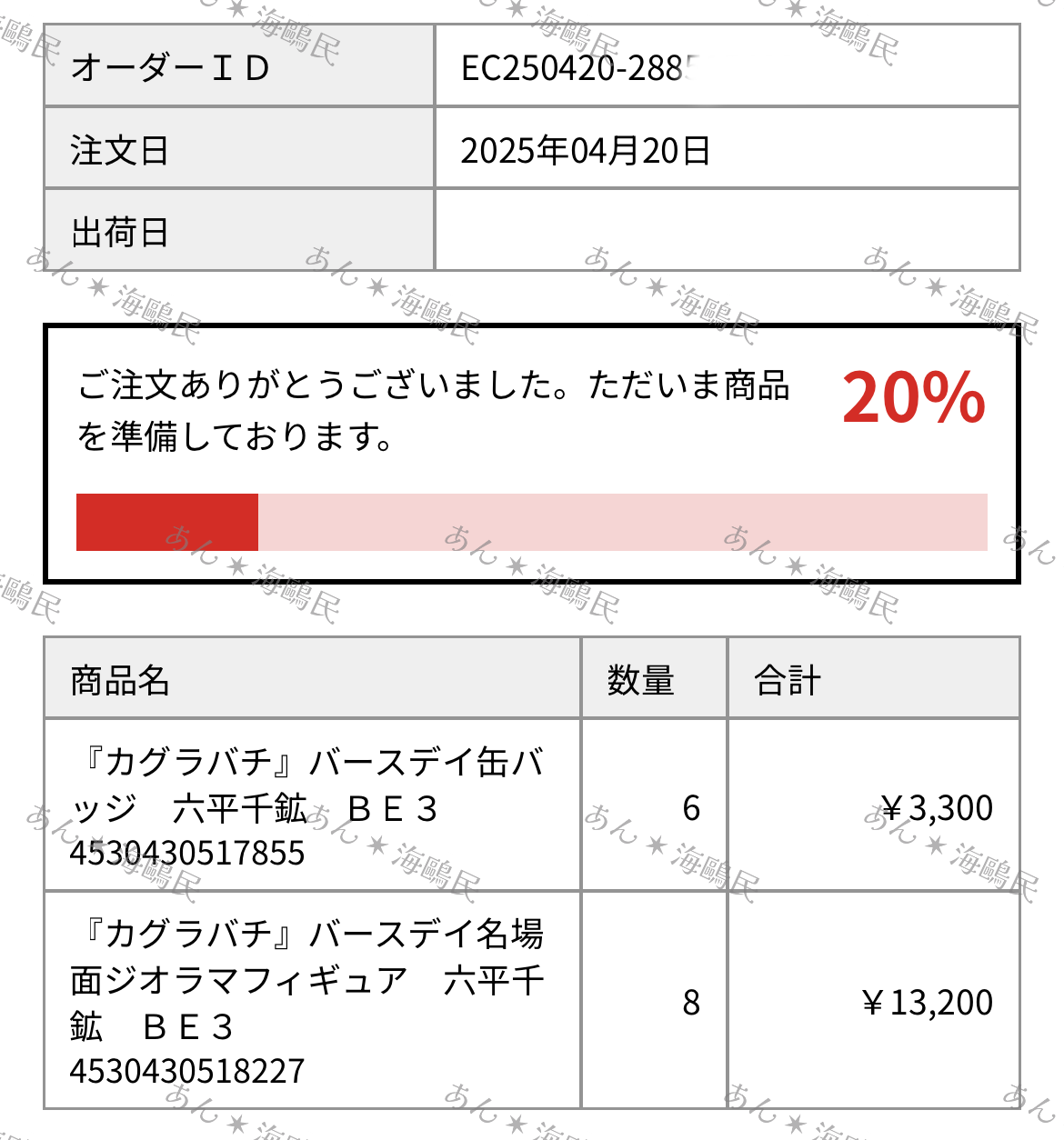
Task: Click the 合計 column header
Action: tap(873, 678)
